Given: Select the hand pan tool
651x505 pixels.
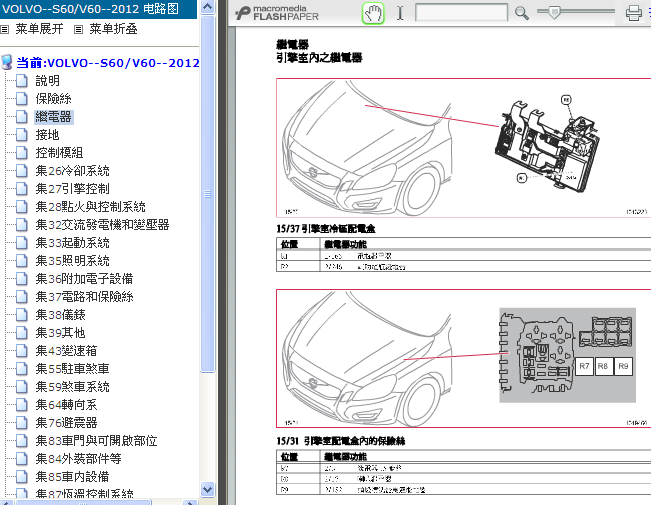Looking at the screenshot, I should click(373, 13).
